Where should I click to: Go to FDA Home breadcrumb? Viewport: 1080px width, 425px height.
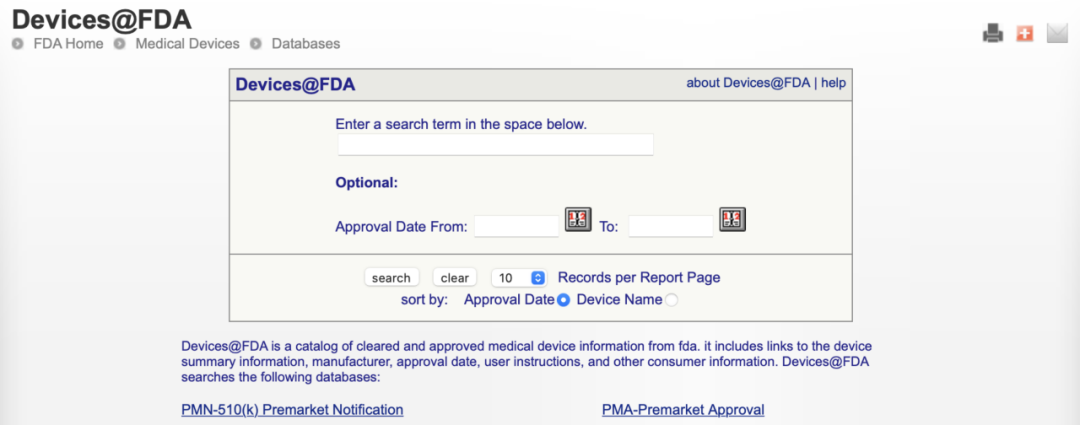coord(68,44)
